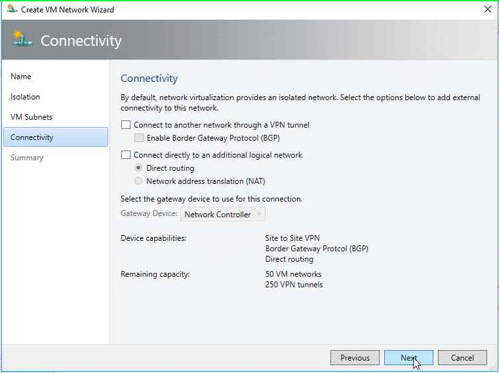
Task: Enable Connect to another network through VPN tunnel
Action: [126, 125]
